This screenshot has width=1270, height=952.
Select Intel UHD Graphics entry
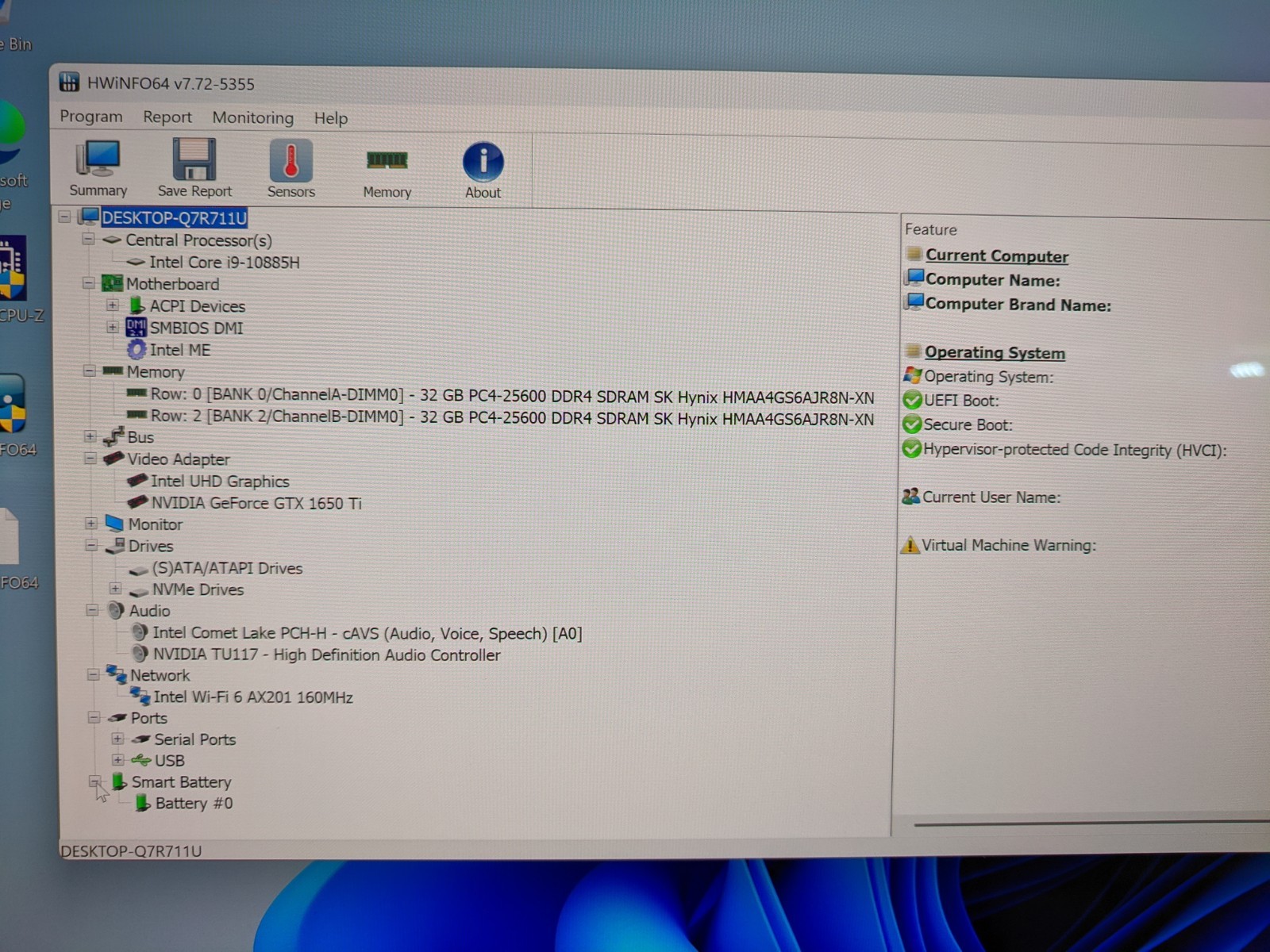220,481
